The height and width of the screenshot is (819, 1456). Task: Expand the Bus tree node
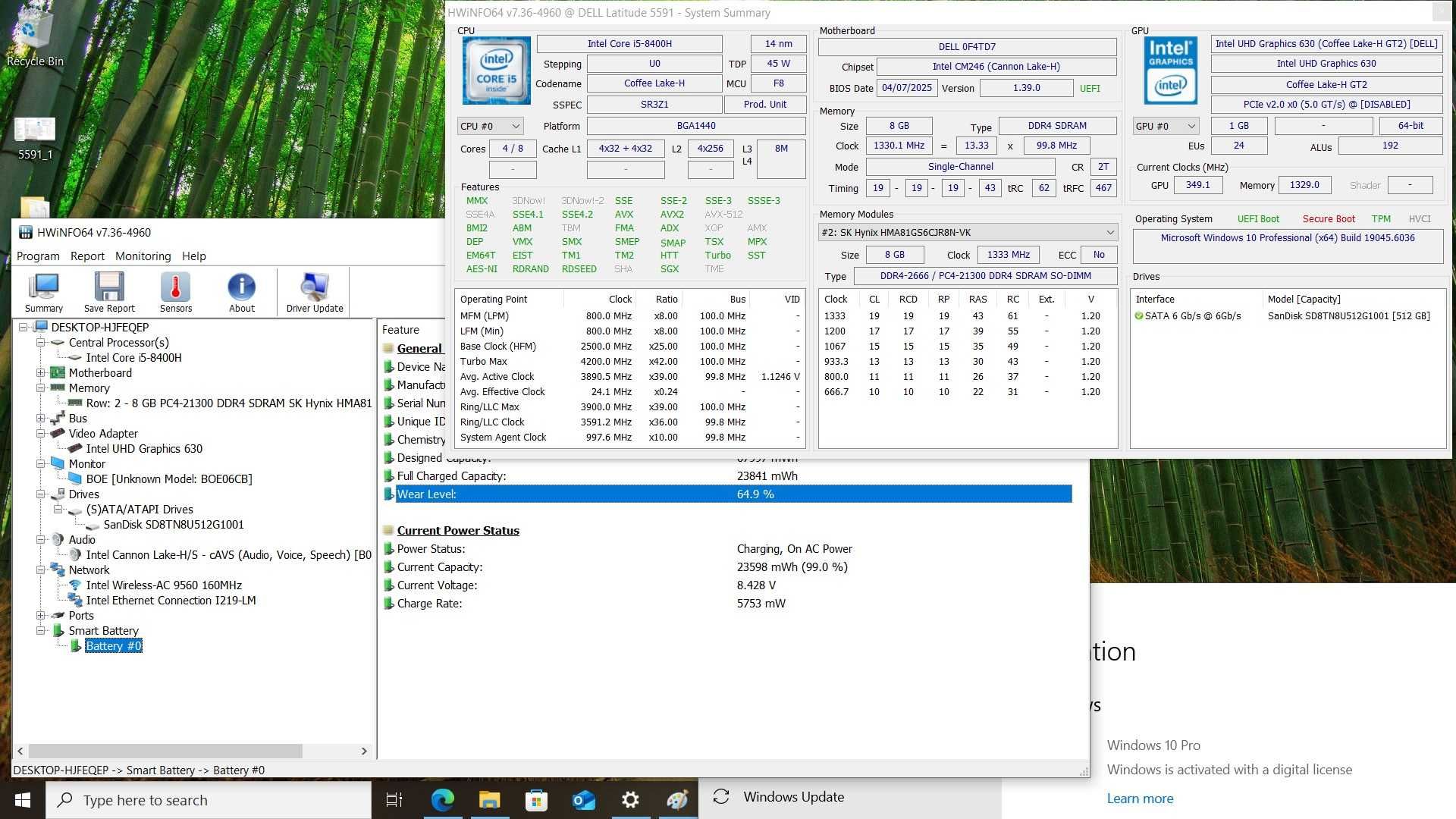pos(41,419)
